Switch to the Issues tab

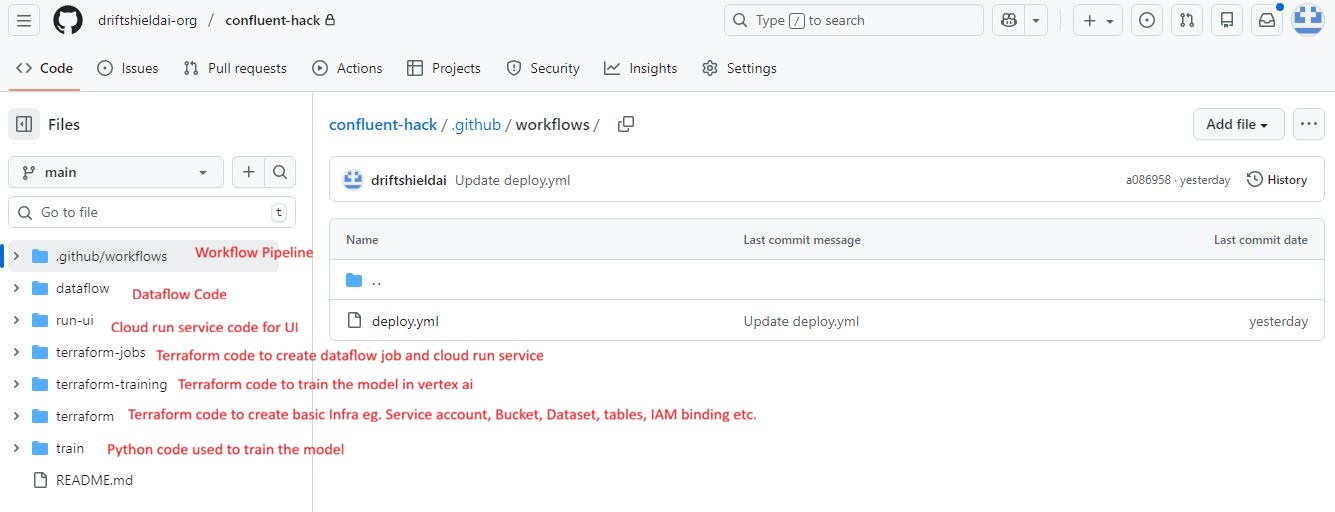pyautogui.click(x=128, y=68)
